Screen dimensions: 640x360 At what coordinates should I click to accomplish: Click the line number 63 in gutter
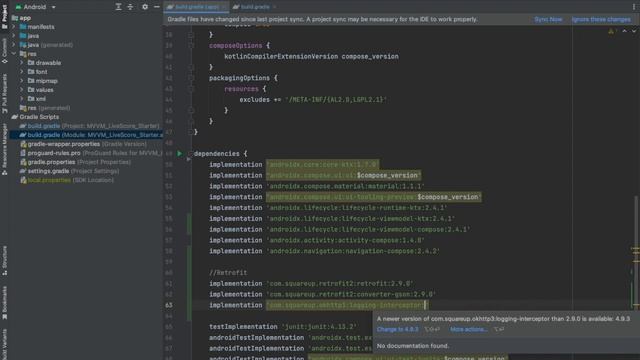tap(169, 305)
